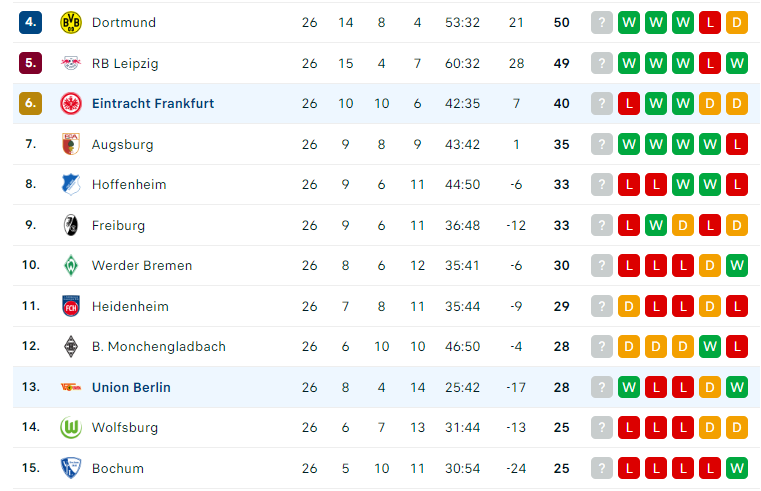761x491 pixels.
Task: Click Bochum's green W result badge
Action: tap(737, 468)
